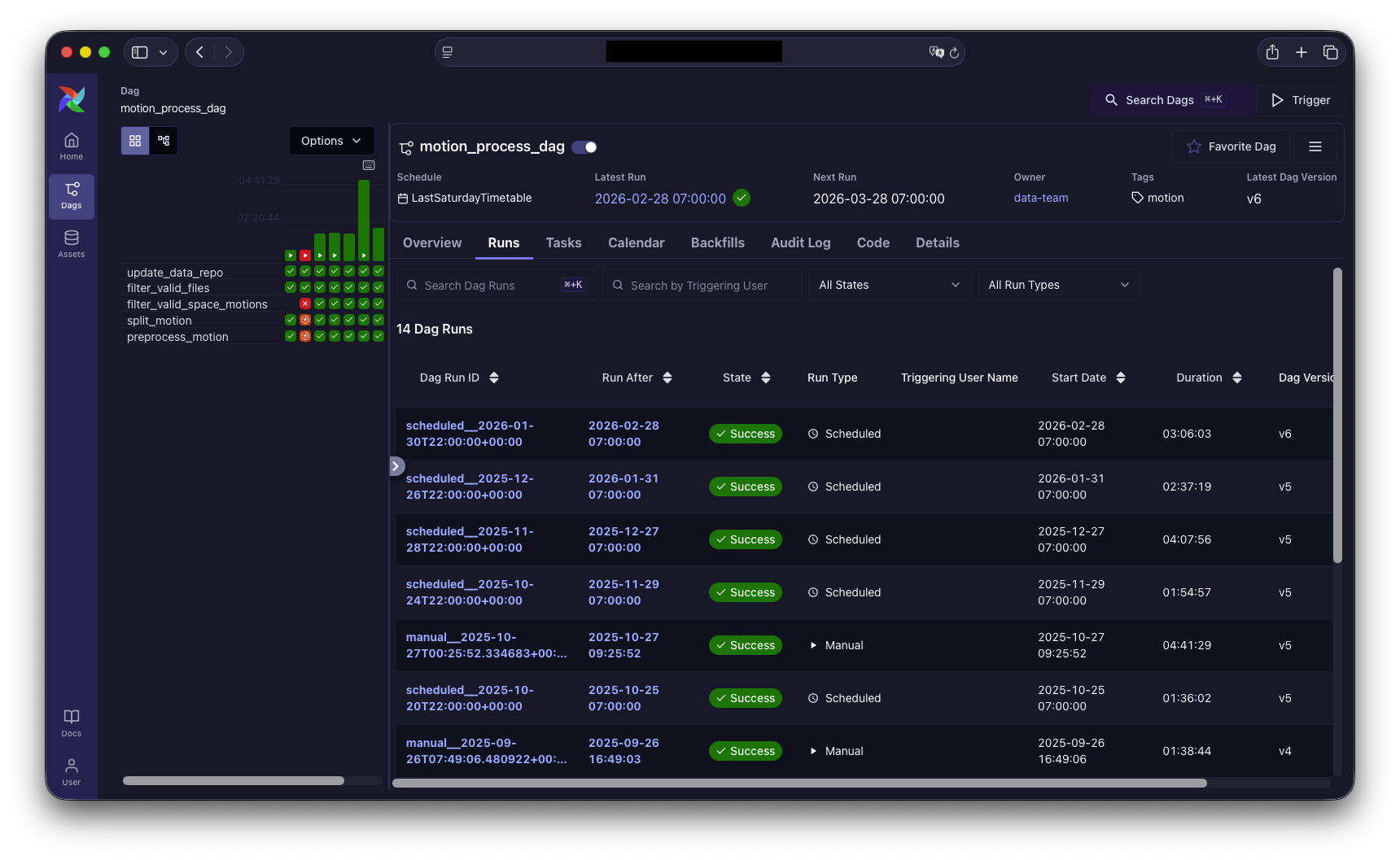Viewport: 1400px width, 860px height.
Task: Open the Assets section icon
Action: (x=72, y=243)
